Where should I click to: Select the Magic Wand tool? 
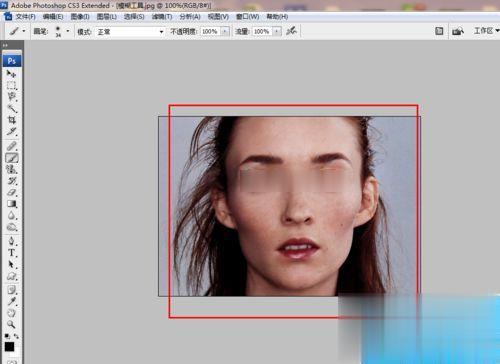tap(11, 108)
